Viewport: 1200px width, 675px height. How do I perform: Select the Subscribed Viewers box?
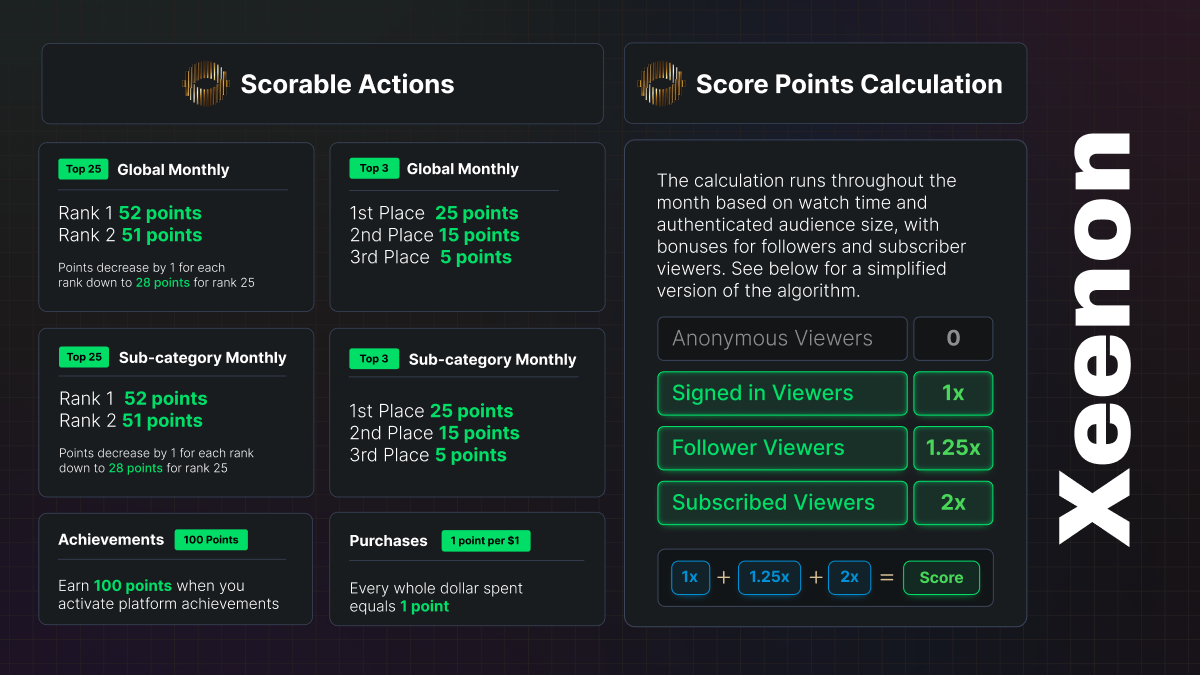pyautogui.click(x=782, y=503)
